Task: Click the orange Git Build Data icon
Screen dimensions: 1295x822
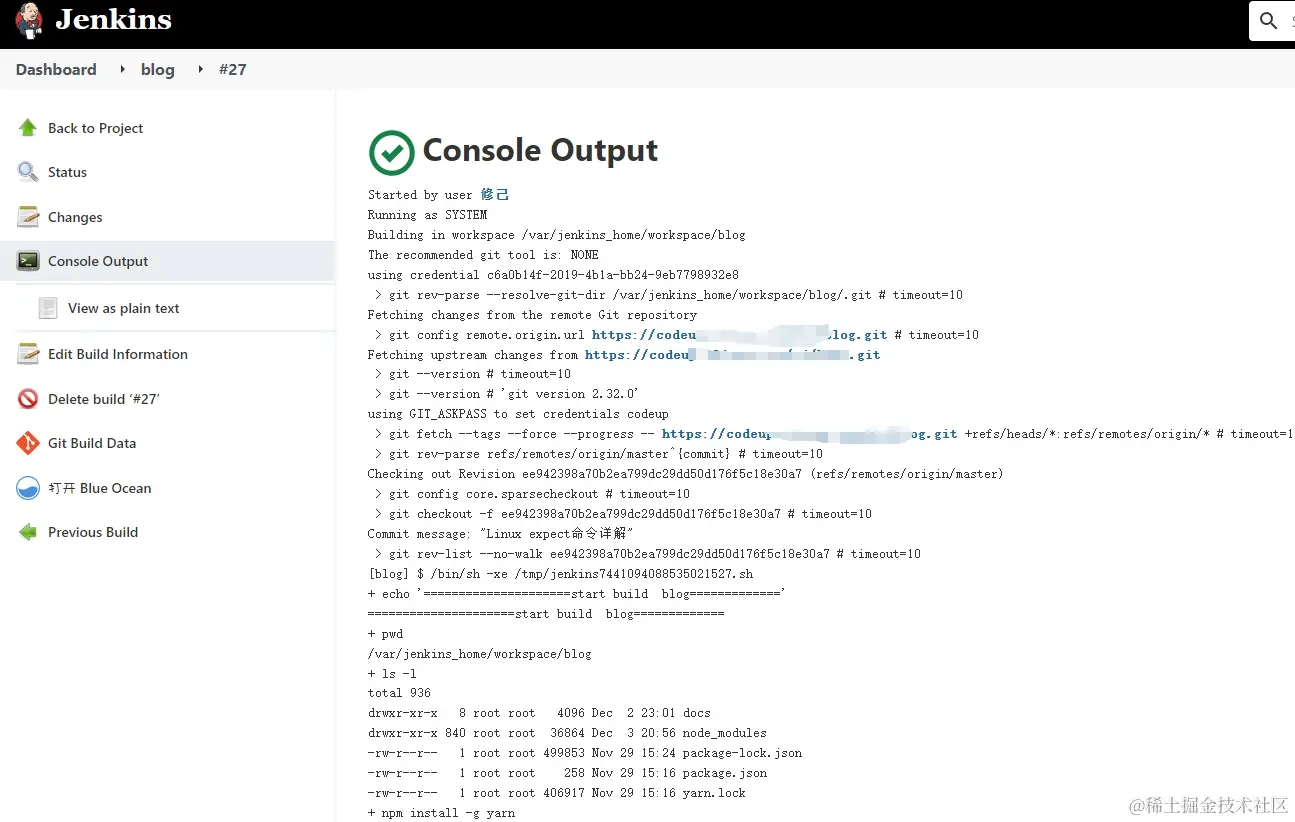Action: 28,443
